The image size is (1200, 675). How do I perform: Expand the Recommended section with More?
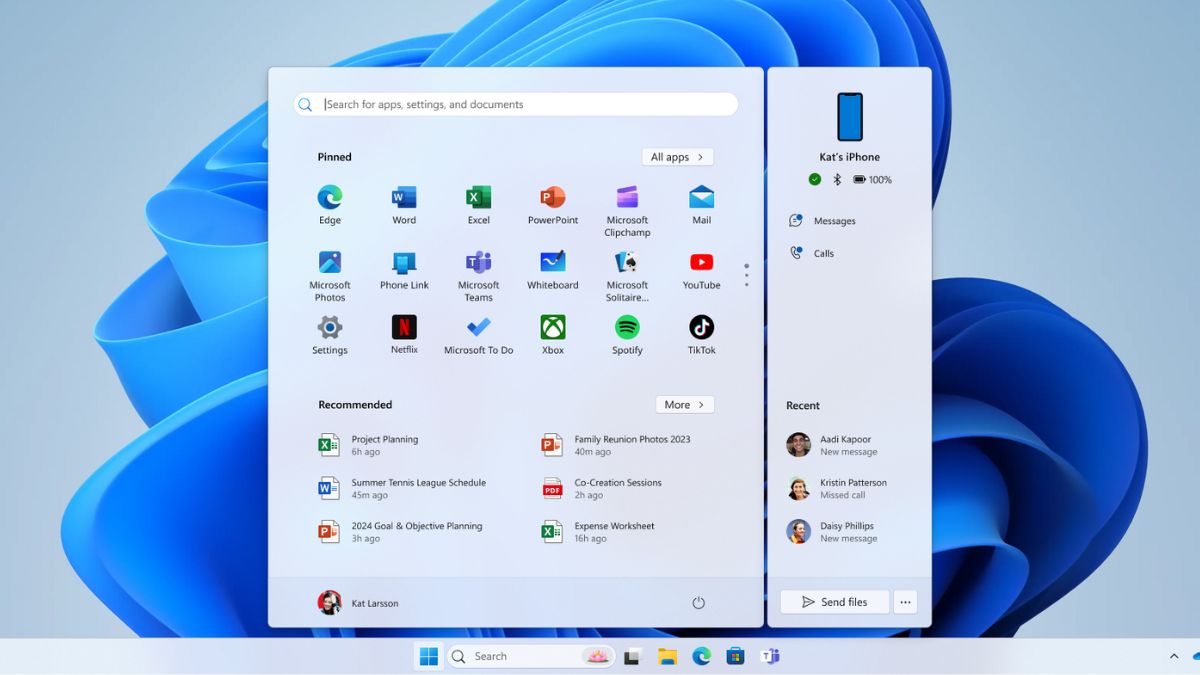(684, 404)
